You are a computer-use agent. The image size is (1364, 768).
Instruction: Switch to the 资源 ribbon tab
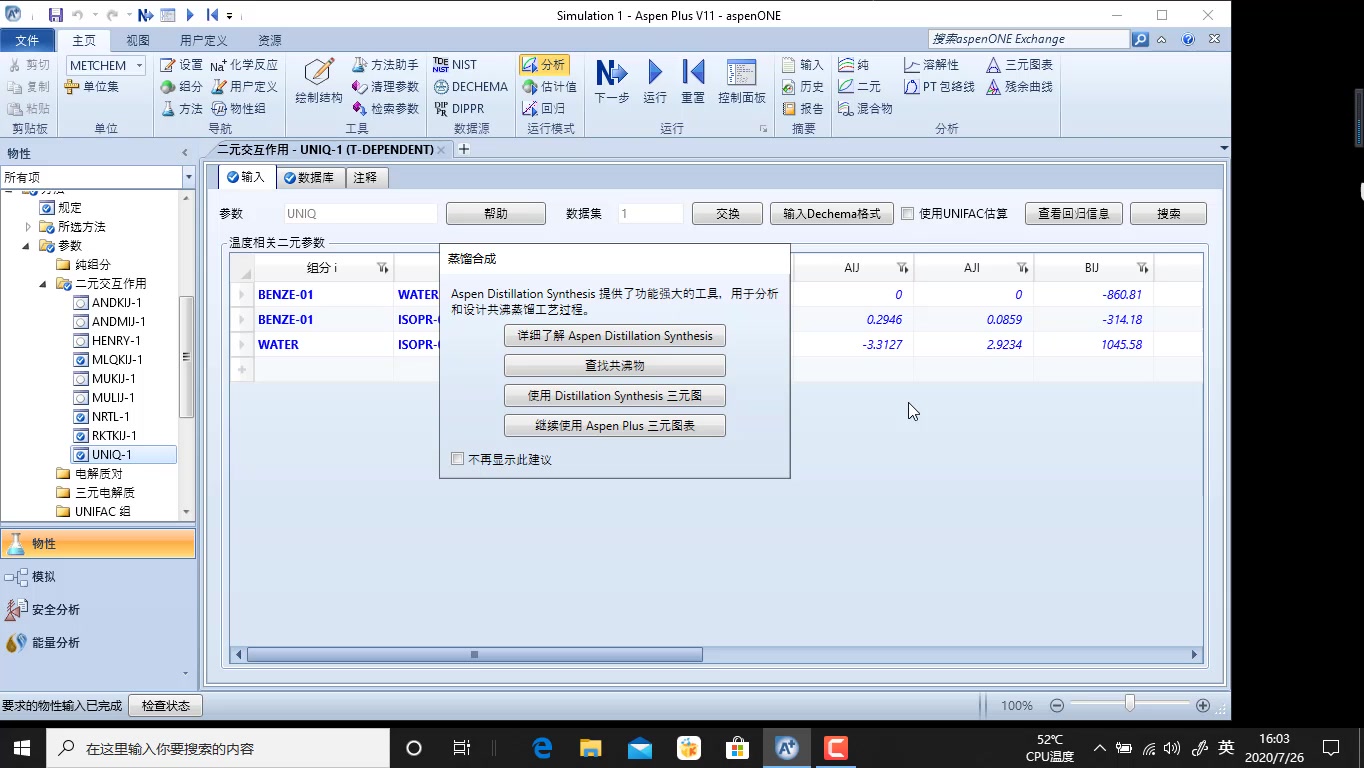click(269, 40)
